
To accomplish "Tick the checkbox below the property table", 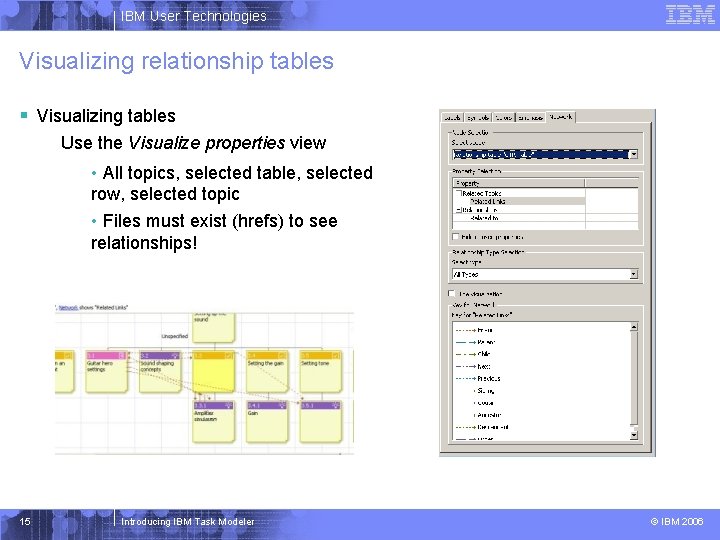I will (x=456, y=237).
